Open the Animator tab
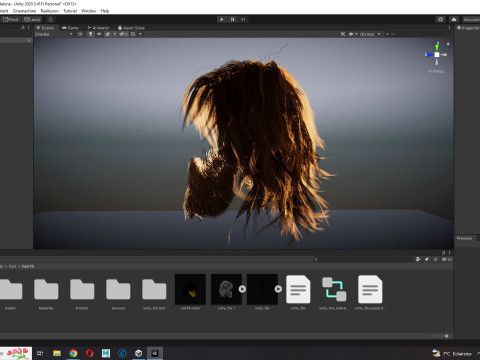 [x=98, y=28]
